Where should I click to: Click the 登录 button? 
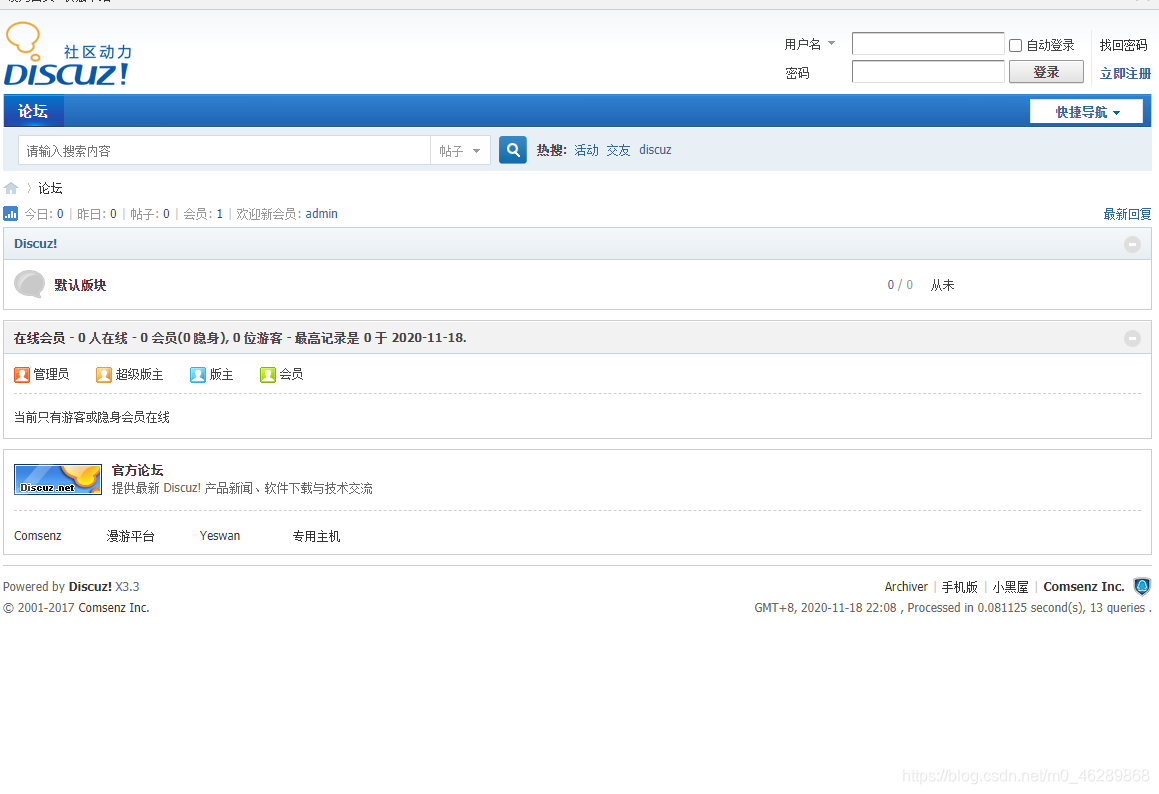1046,72
